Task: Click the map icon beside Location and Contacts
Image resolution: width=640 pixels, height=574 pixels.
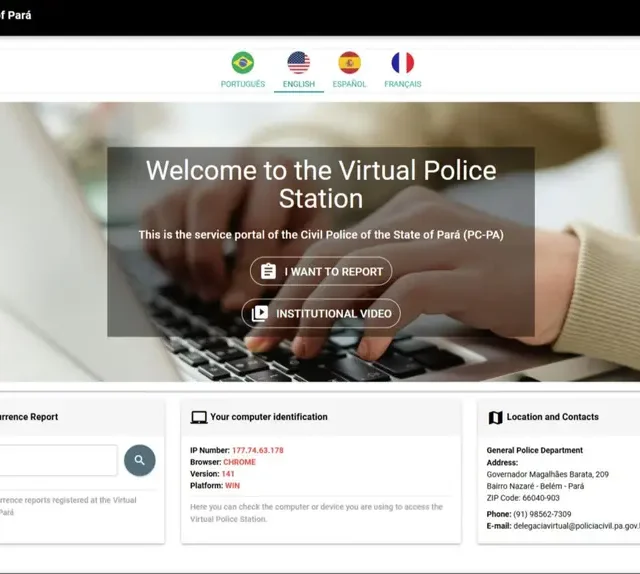Action: [x=495, y=417]
